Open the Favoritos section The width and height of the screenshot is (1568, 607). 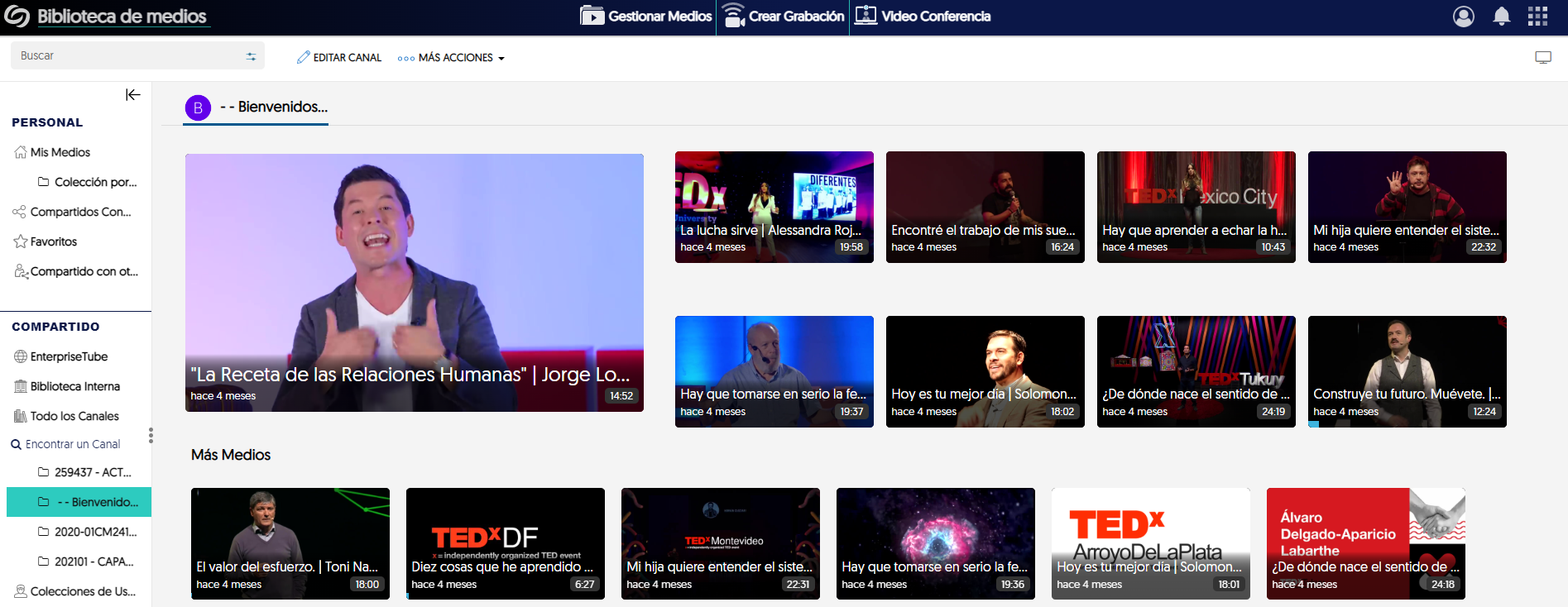tap(53, 241)
